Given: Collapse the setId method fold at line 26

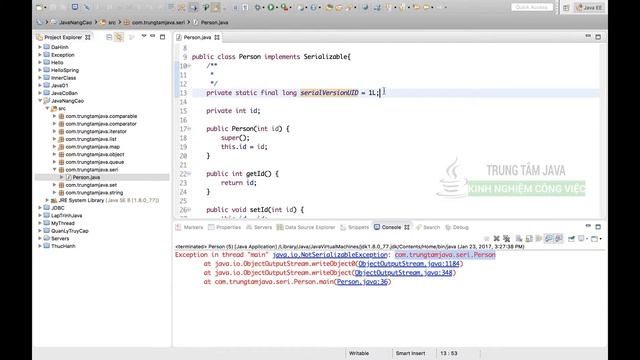Looking at the screenshot, I should click(x=189, y=210).
